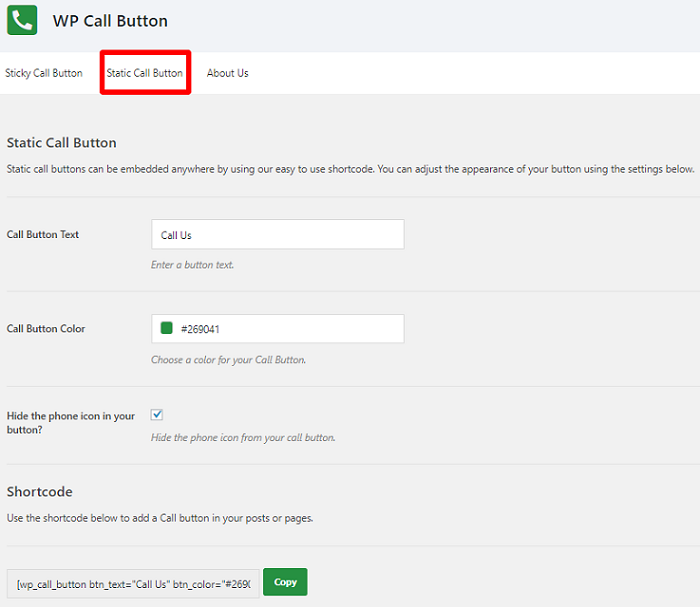
Task: Uncheck the hide phone icon checkbox
Action: [x=157, y=415]
